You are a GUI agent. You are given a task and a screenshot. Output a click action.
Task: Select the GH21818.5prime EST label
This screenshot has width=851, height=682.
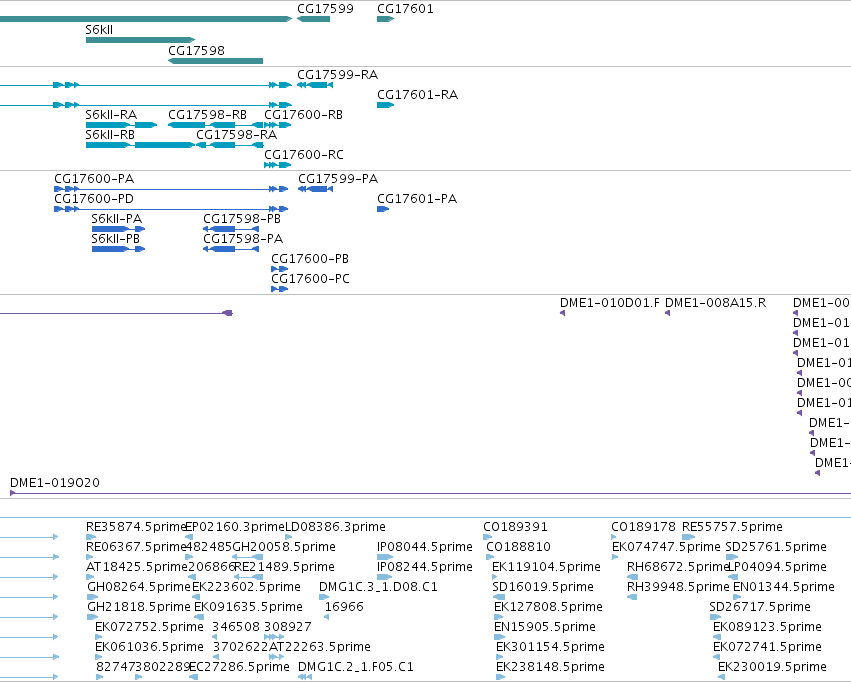[x=139, y=607]
